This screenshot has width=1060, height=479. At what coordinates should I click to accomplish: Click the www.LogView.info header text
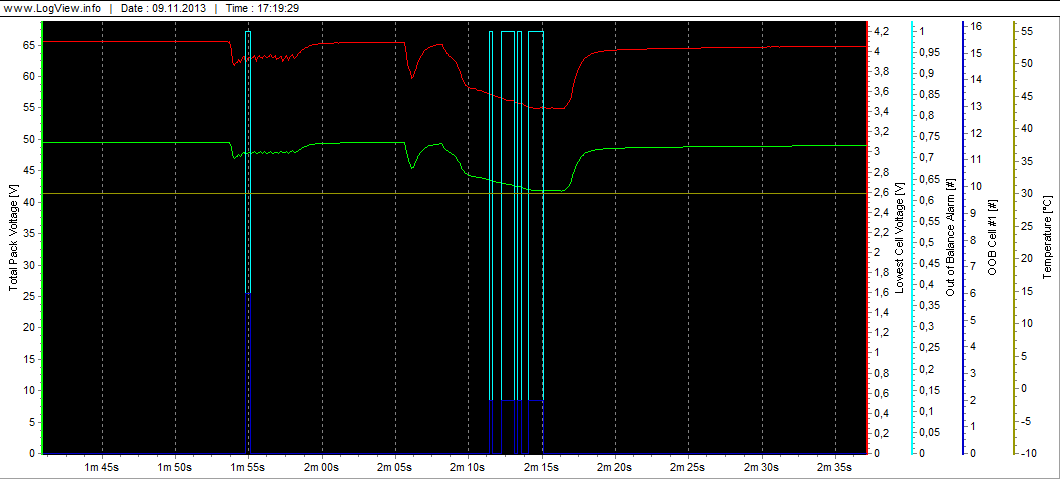tap(51, 8)
